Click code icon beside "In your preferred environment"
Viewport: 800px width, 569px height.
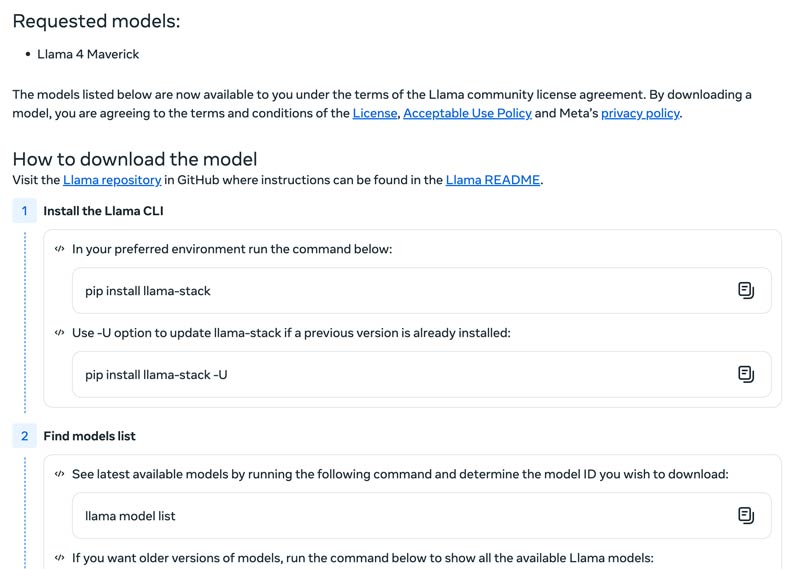(60, 249)
